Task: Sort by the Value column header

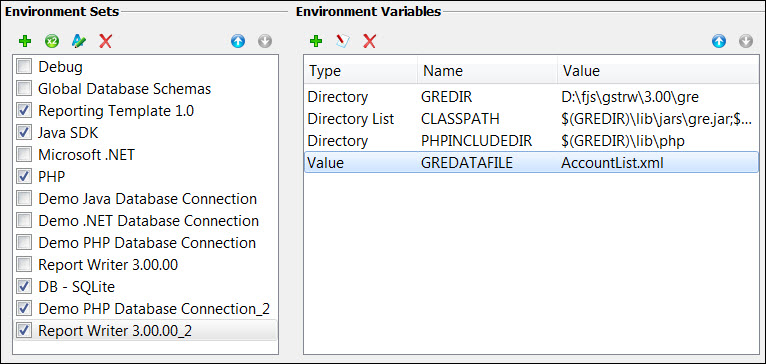Action: (x=658, y=71)
